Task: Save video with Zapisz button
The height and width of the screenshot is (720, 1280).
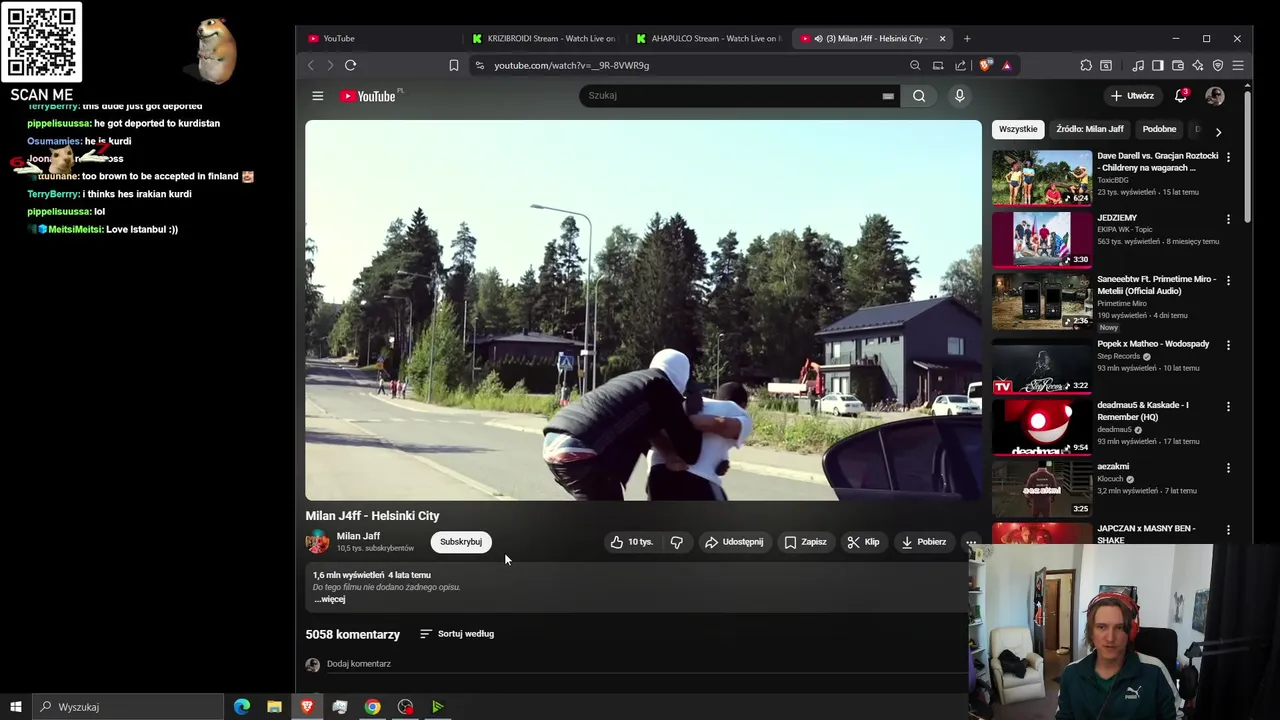Action: 806,542
